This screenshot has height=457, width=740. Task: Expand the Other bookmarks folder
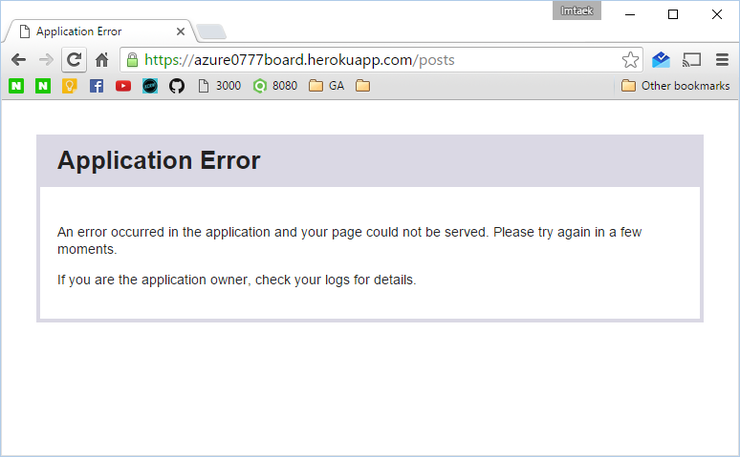point(675,86)
